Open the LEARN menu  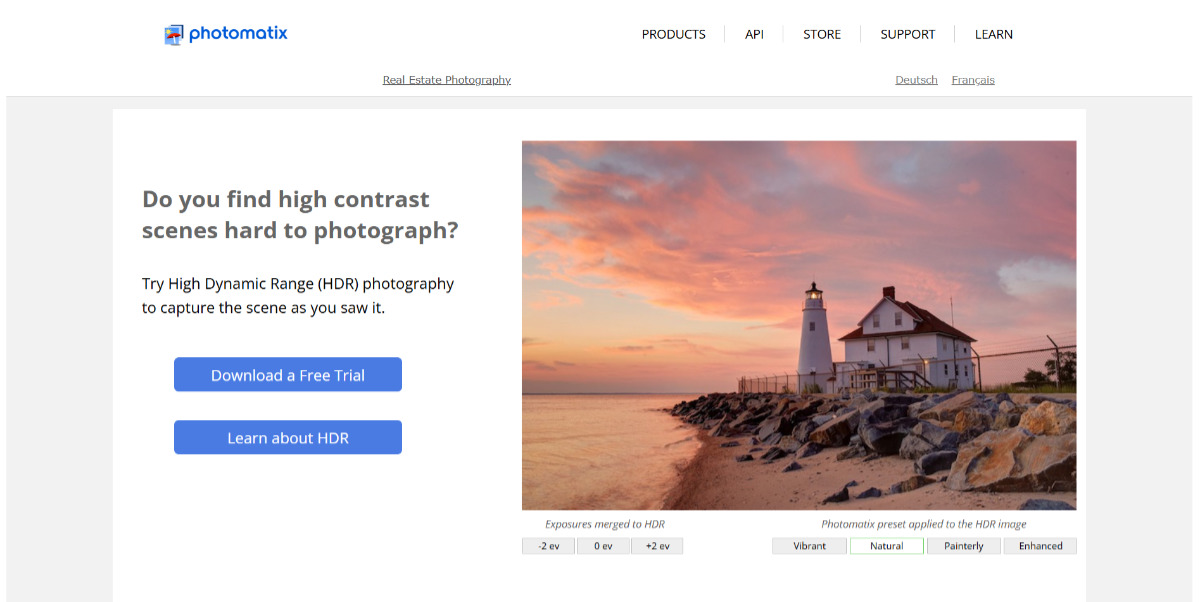[994, 34]
